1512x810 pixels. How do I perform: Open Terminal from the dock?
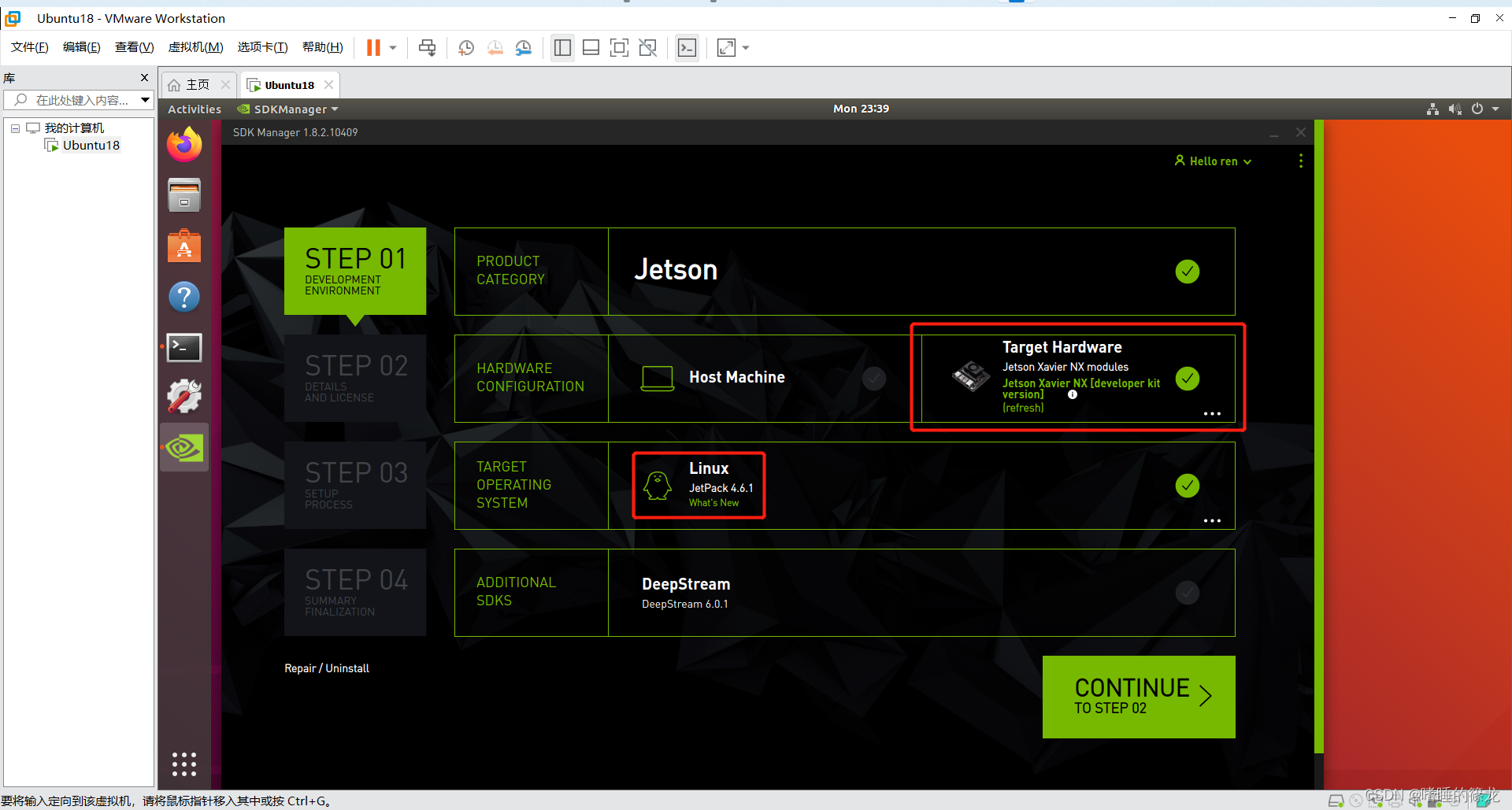coord(184,347)
